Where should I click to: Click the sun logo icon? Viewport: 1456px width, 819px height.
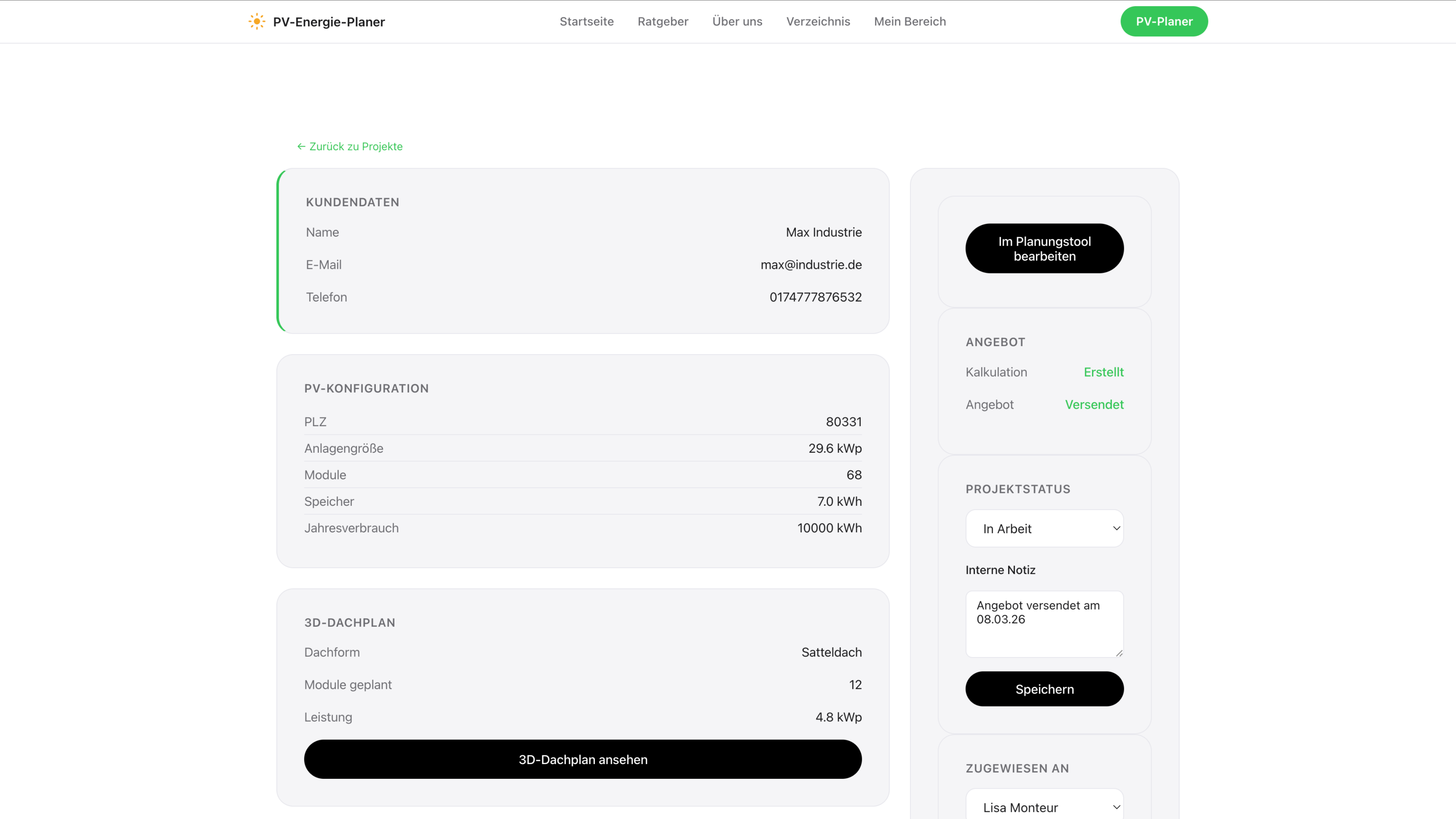click(257, 22)
